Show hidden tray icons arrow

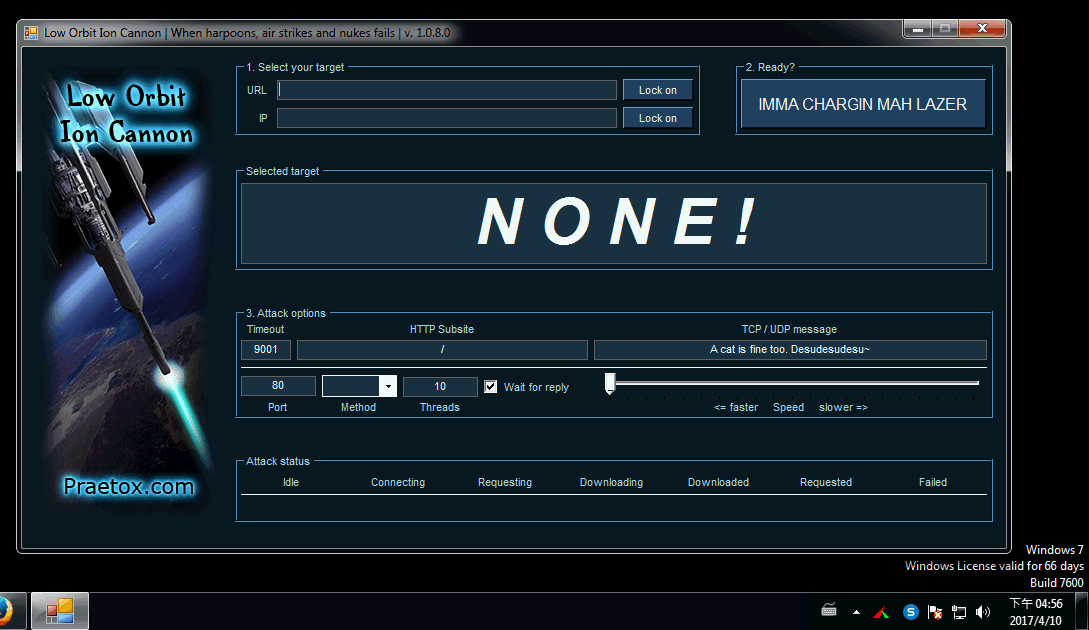point(856,612)
